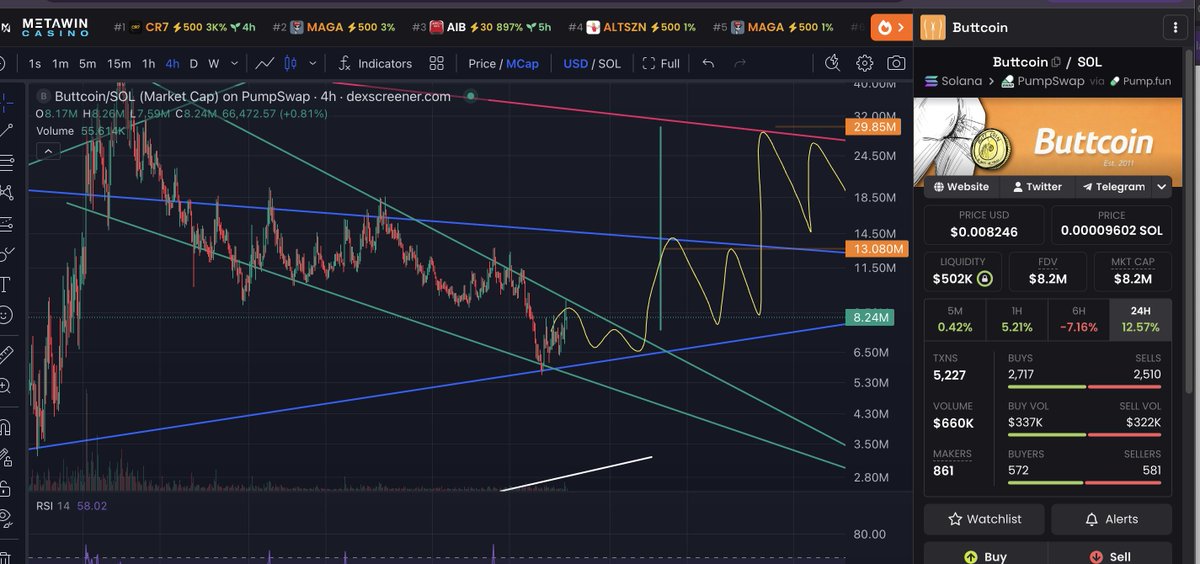This screenshot has width=1200, height=564.
Task: Copy the Buttcoin token address icon
Action: coord(1056,62)
